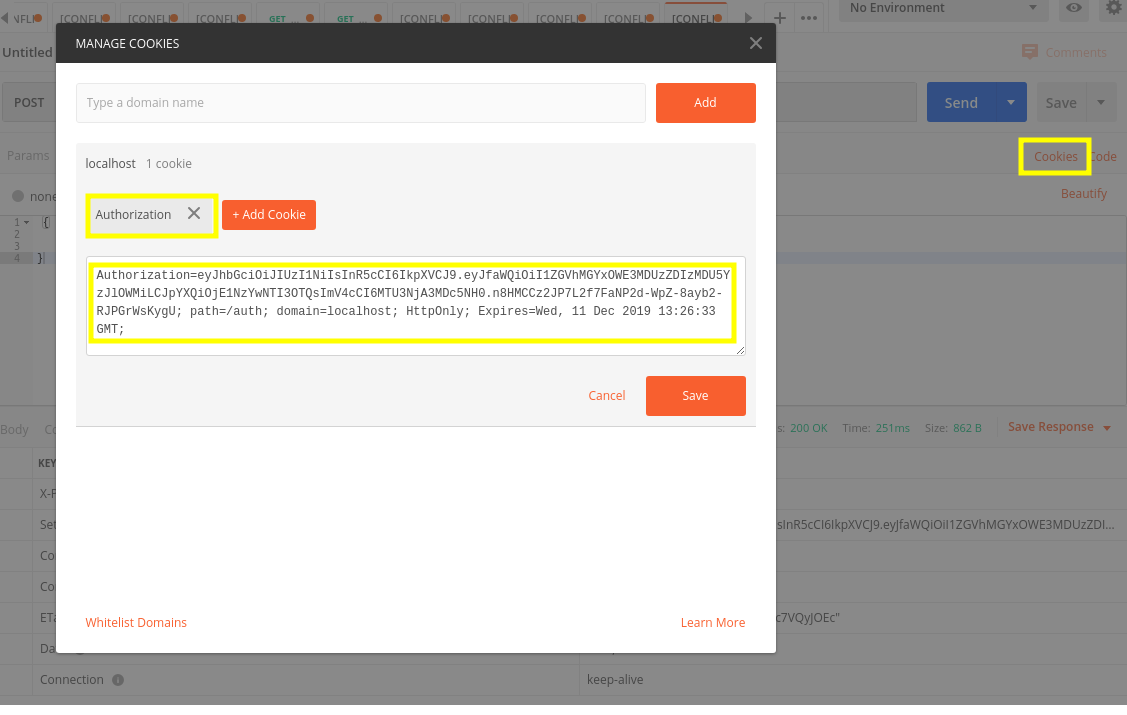Click inside the cookie value text area
The height and width of the screenshot is (715, 1127).
coord(415,305)
